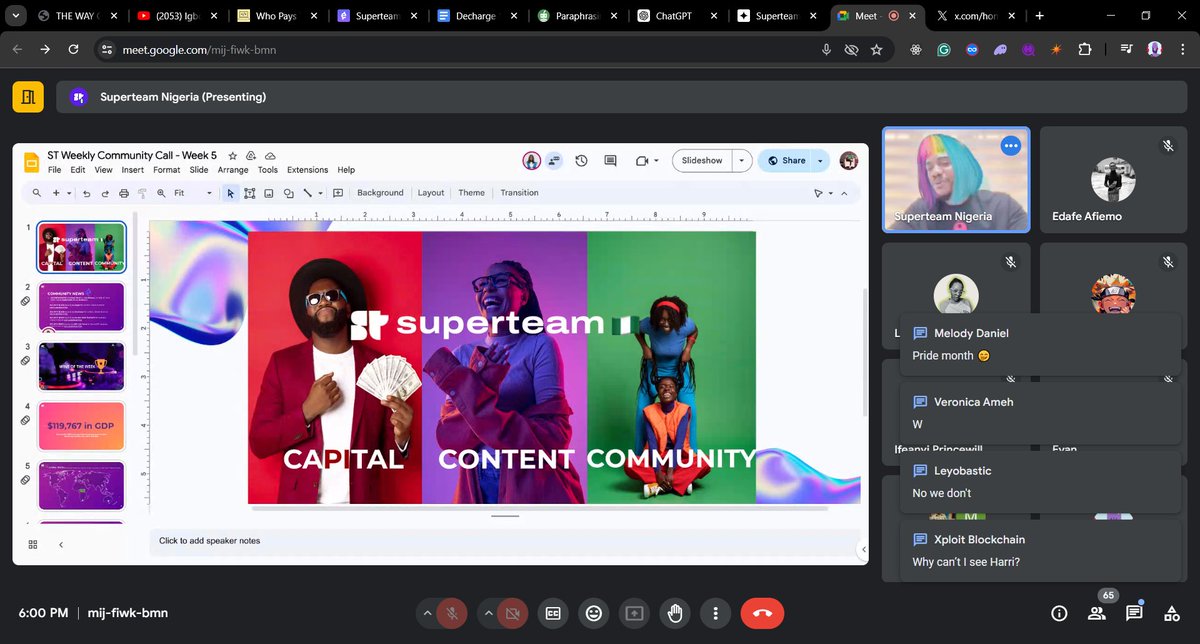Viewport: 1200px width, 644px height.
Task: Click the Background button in Slides toolbar
Action: (380, 193)
